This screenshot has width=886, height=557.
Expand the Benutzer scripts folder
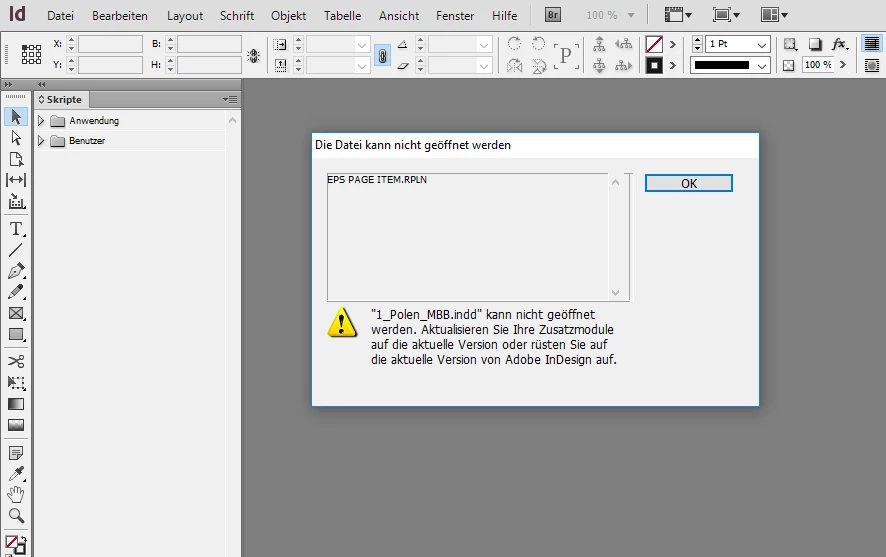tap(41, 141)
